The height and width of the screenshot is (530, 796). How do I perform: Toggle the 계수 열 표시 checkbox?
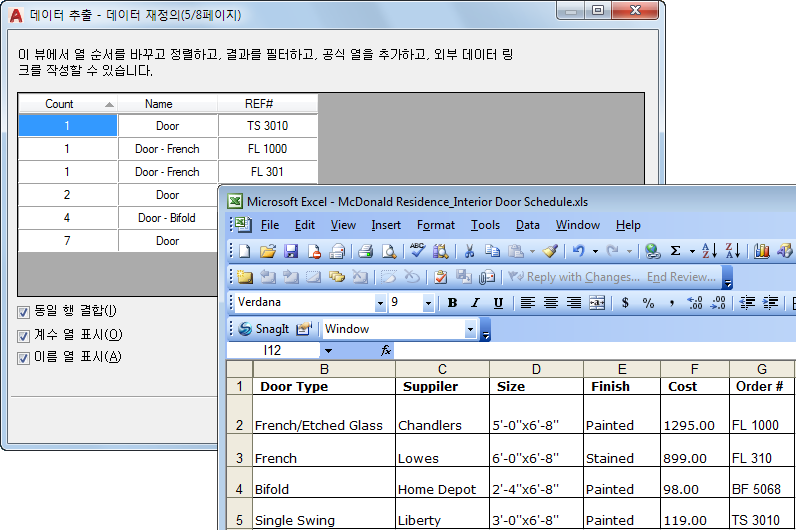pyautogui.click(x=23, y=335)
